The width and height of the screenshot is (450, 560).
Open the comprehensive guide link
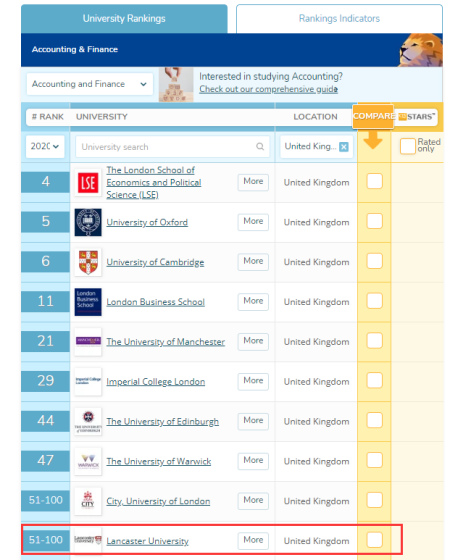tap(269, 89)
